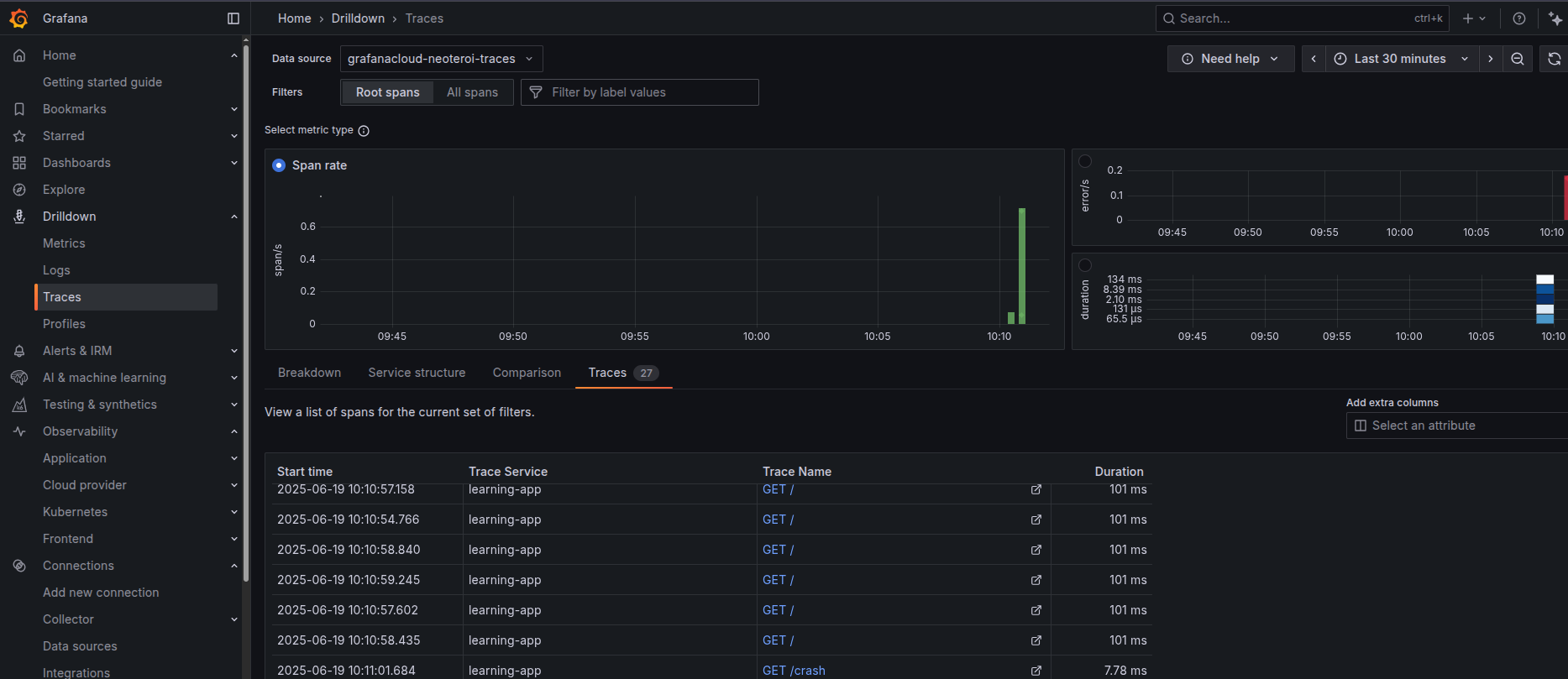The height and width of the screenshot is (679, 1568).
Task: Go to Home breadcrumb link
Action: (x=294, y=18)
